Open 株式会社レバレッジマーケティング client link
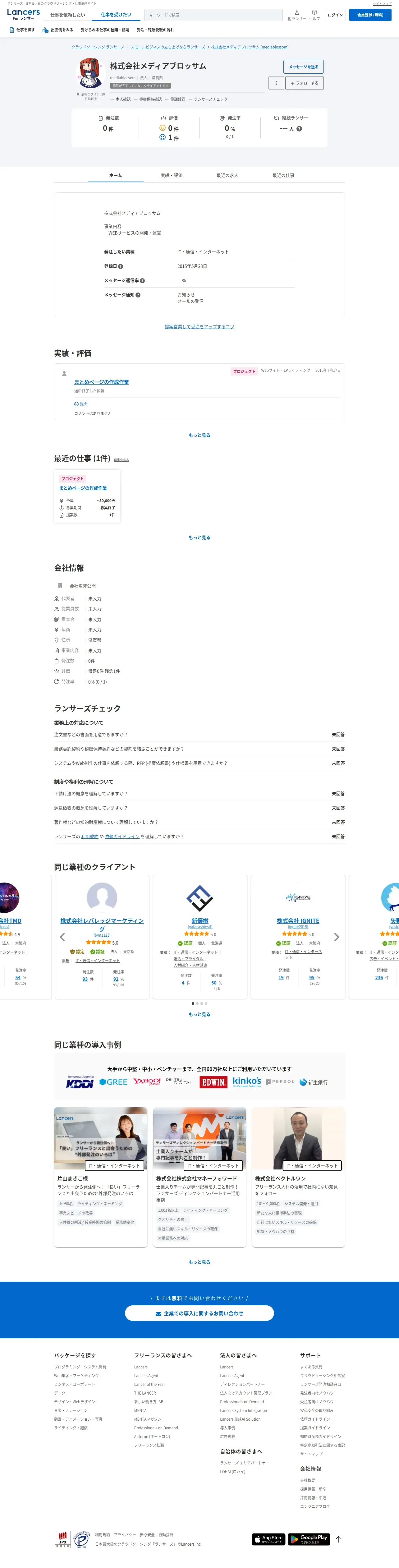 point(102,925)
